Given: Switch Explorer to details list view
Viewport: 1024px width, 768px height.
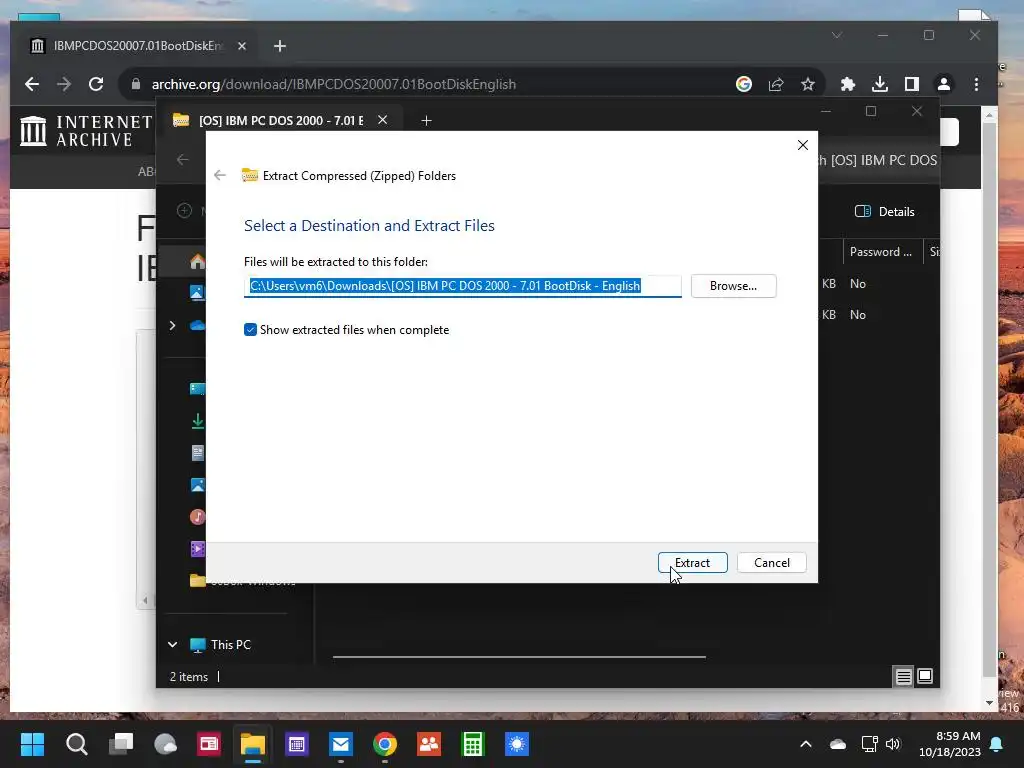Looking at the screenshot, I should pyautogui.click(x=903, y=676).
